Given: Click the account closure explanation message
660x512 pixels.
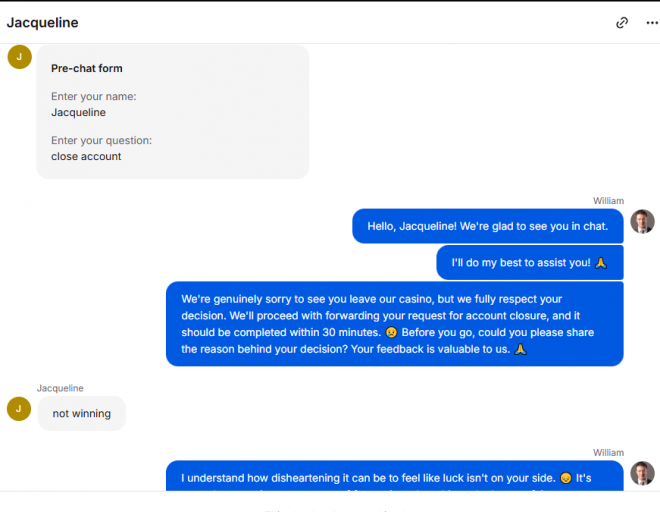Looking at the screenshot, I should (x=394, y=324).
